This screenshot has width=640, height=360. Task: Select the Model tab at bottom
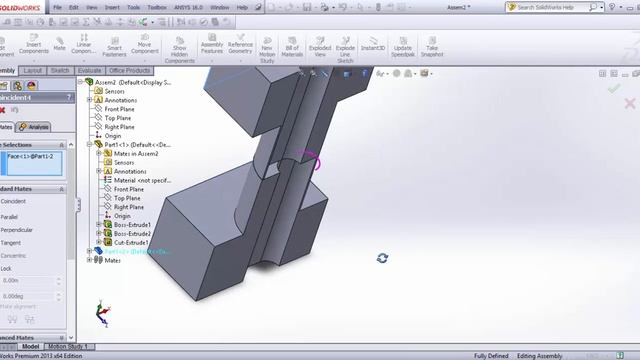pyautogui.click(x=31, y=347)
